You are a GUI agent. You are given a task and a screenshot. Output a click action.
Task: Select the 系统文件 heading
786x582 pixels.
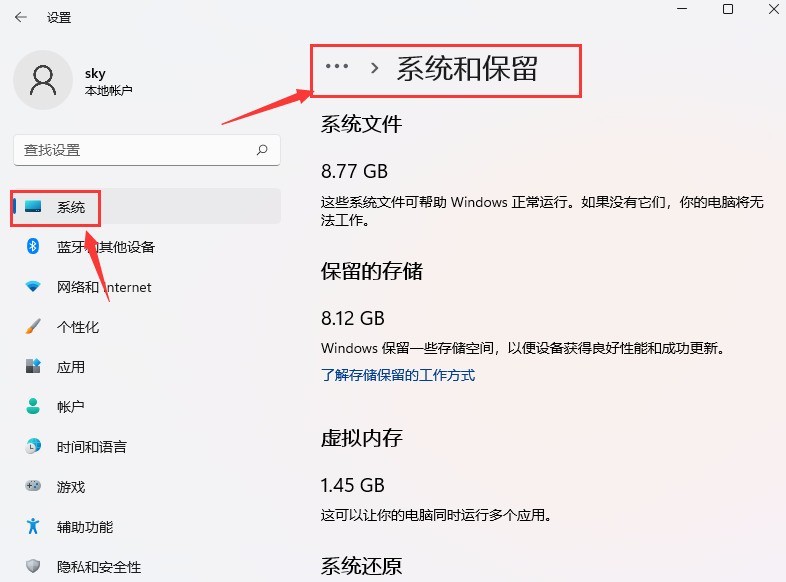(361, 124)
